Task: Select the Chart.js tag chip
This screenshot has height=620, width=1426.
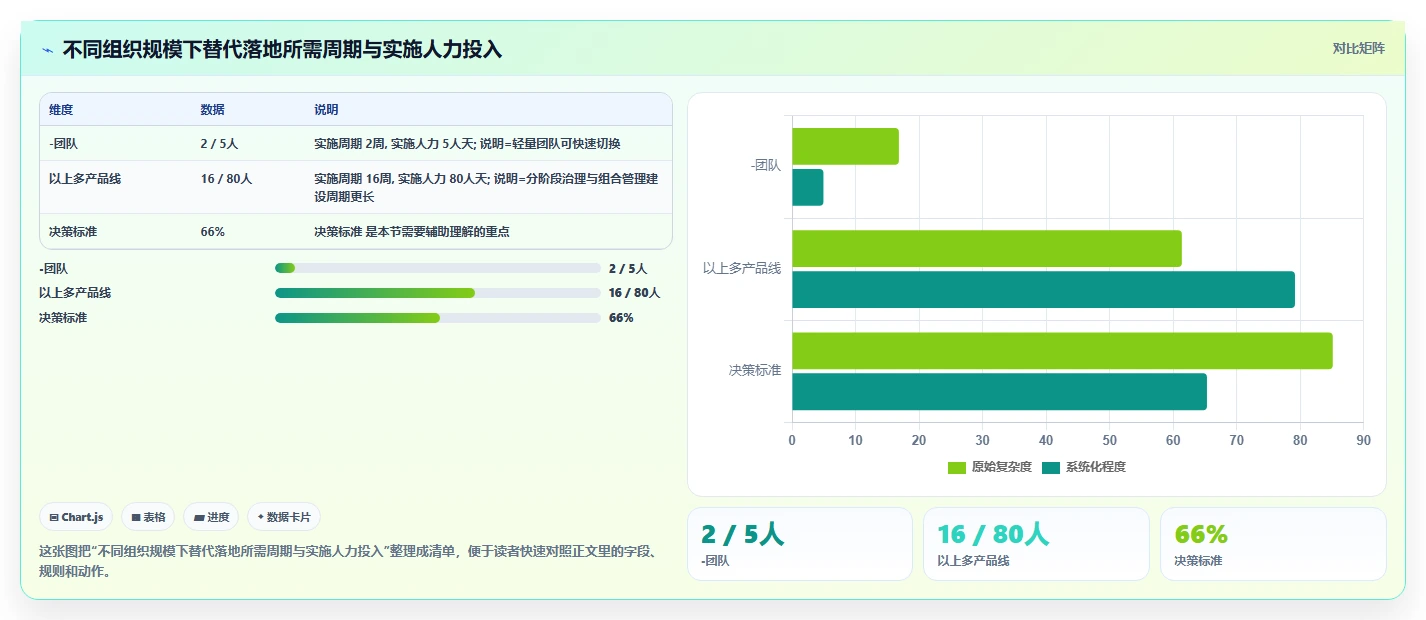Action: tap(77, 517)
